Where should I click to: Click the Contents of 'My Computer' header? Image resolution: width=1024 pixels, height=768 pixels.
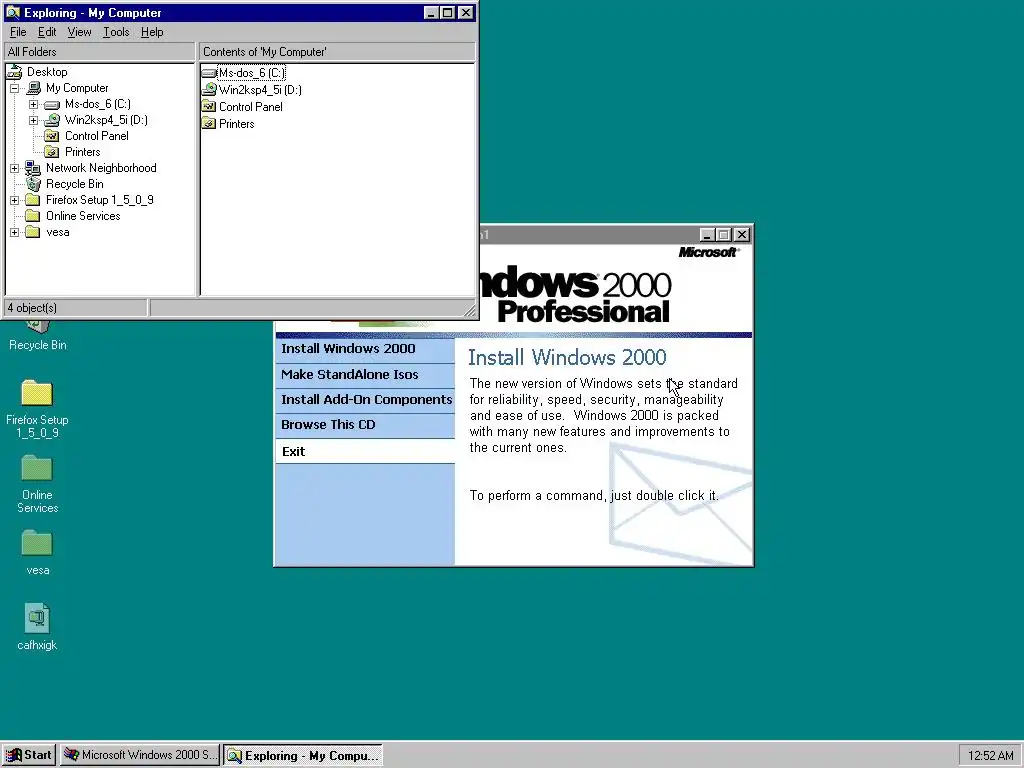337,52
